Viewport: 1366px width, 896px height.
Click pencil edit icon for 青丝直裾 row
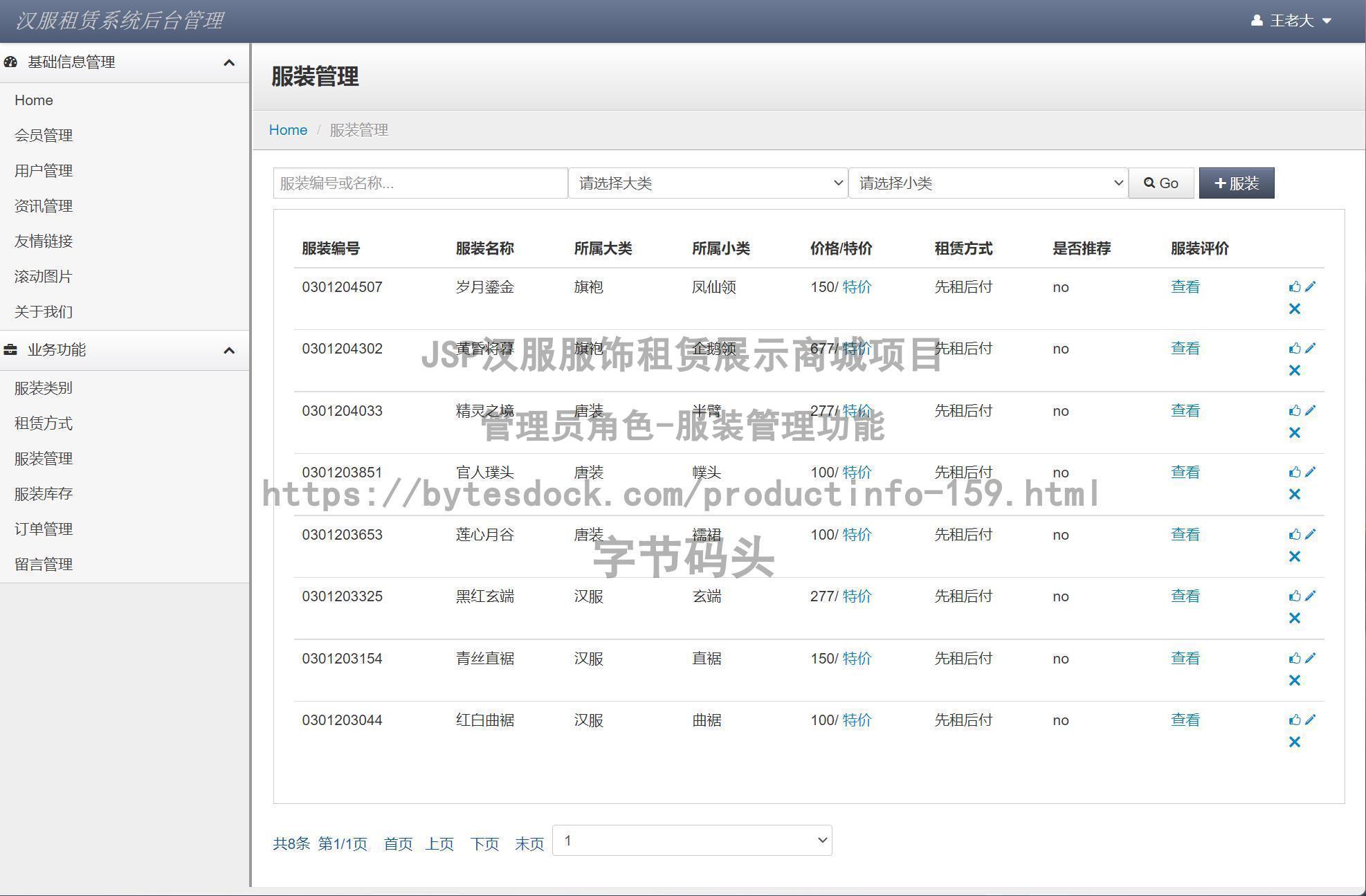point(1310,658)
